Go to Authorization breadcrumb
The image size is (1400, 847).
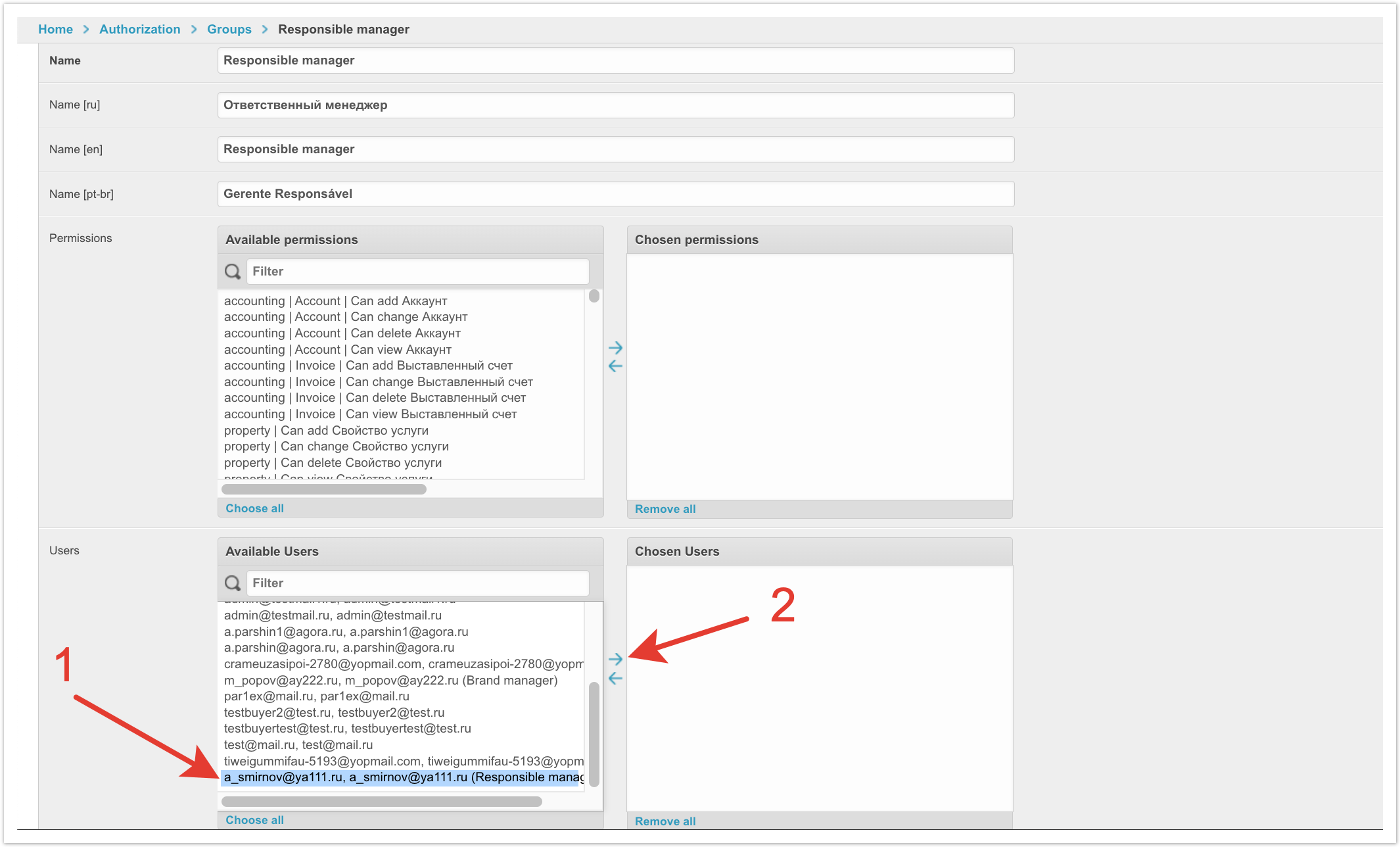coord(139,30)
